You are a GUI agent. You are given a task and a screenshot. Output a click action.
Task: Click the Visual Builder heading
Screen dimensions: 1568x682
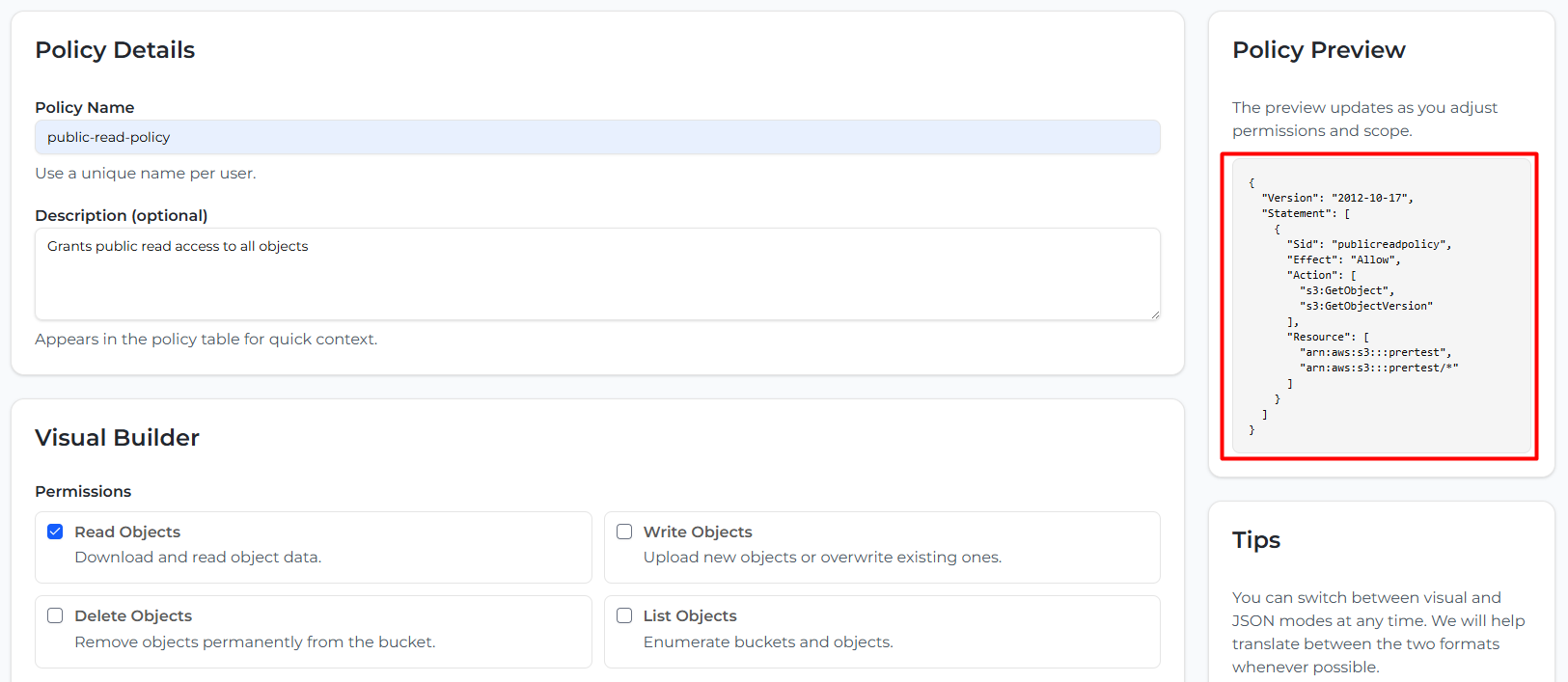coord(117,438)
